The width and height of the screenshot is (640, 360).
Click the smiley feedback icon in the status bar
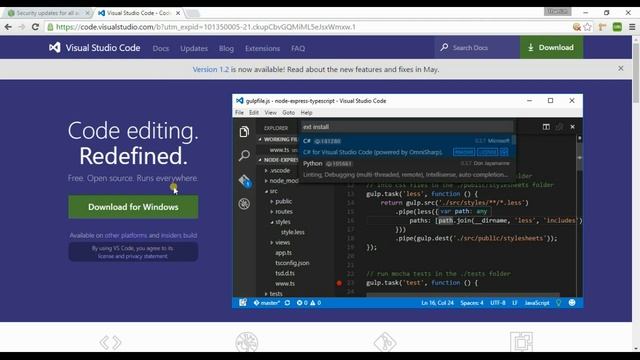[x=572, y=302]
